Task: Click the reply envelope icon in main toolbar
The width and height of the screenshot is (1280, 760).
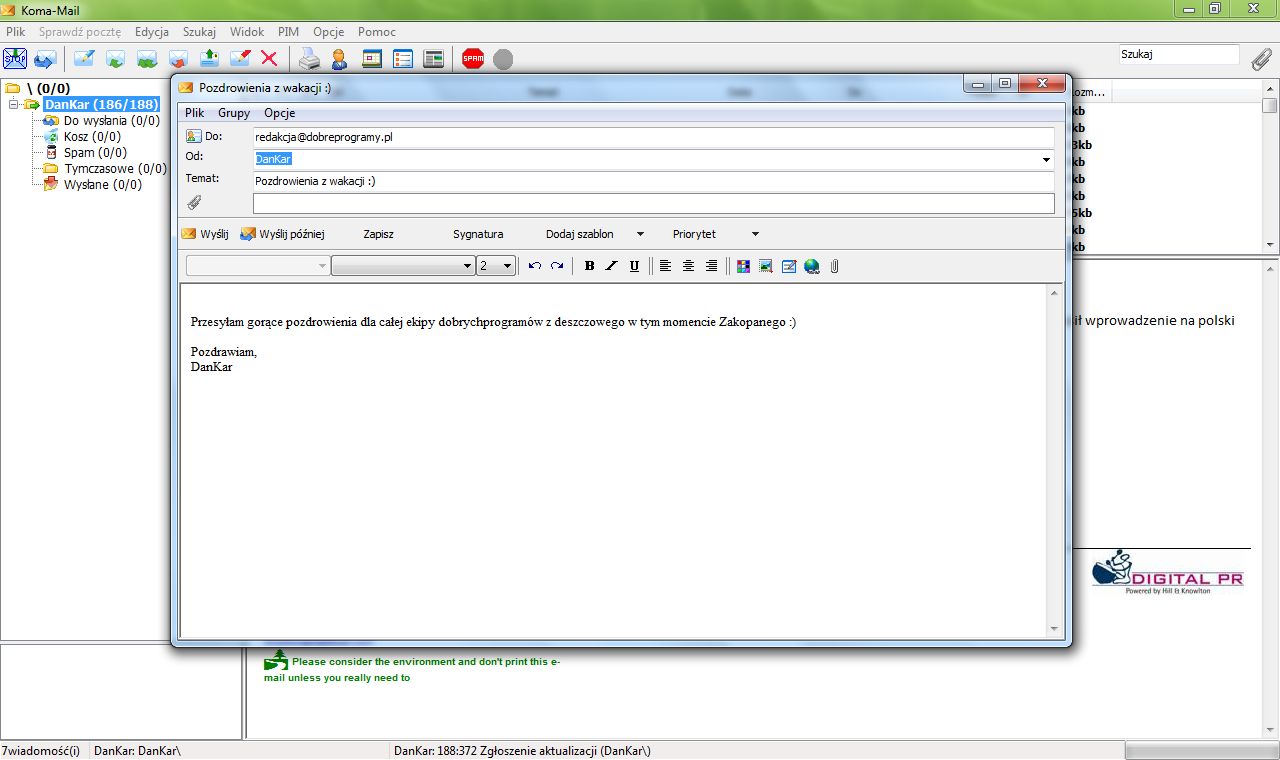Action: coord(115,59)
